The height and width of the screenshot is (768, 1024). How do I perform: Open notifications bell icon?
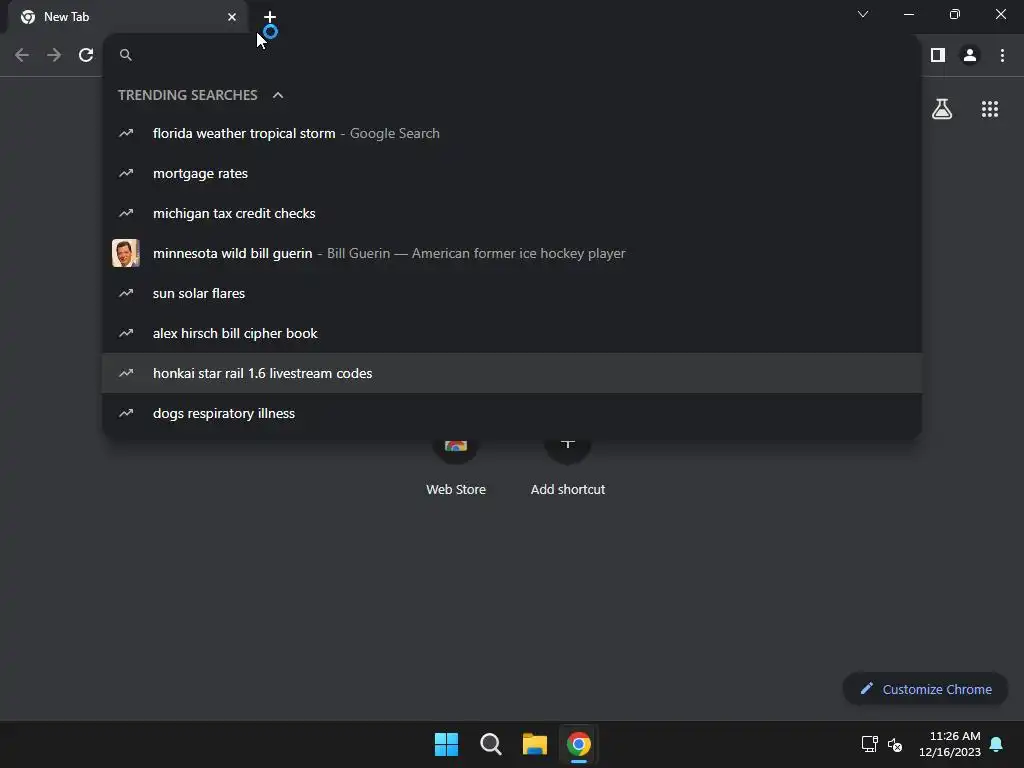(x=997, y=744)
